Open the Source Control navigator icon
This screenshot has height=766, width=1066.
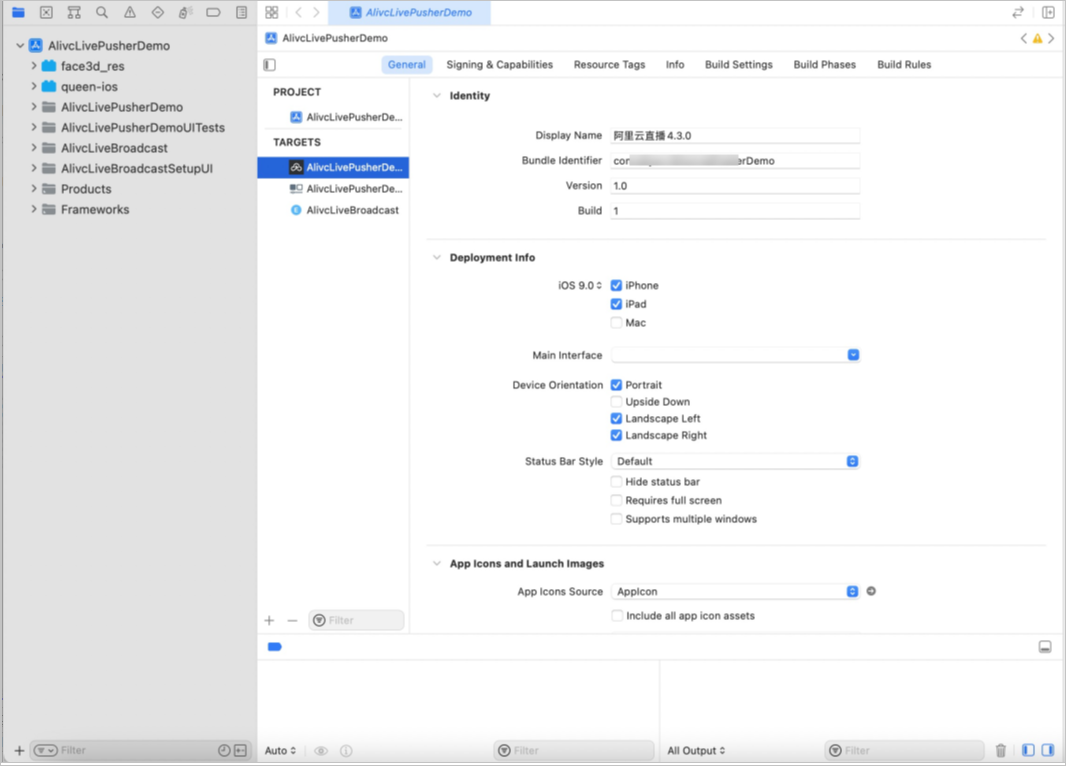(x=46, y=12)
